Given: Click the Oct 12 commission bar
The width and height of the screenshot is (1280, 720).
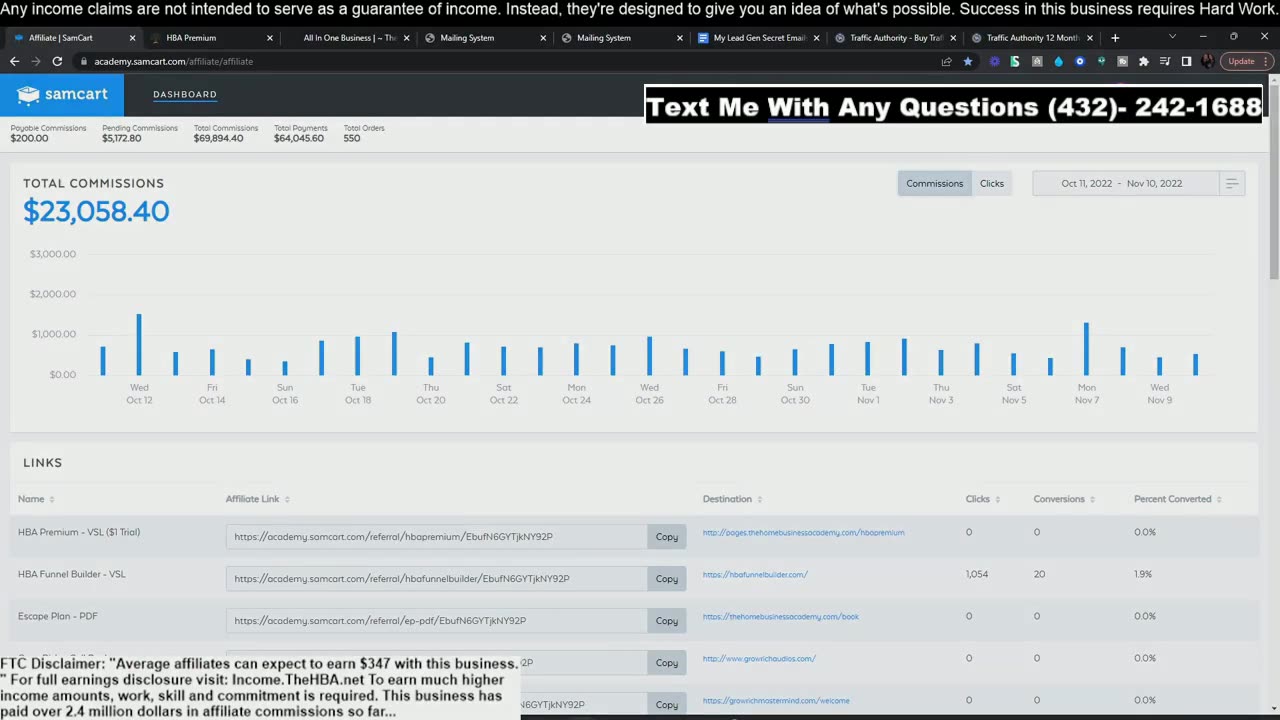Looking at the screenshot, I should pyautogui.click(x=139, y=344).
